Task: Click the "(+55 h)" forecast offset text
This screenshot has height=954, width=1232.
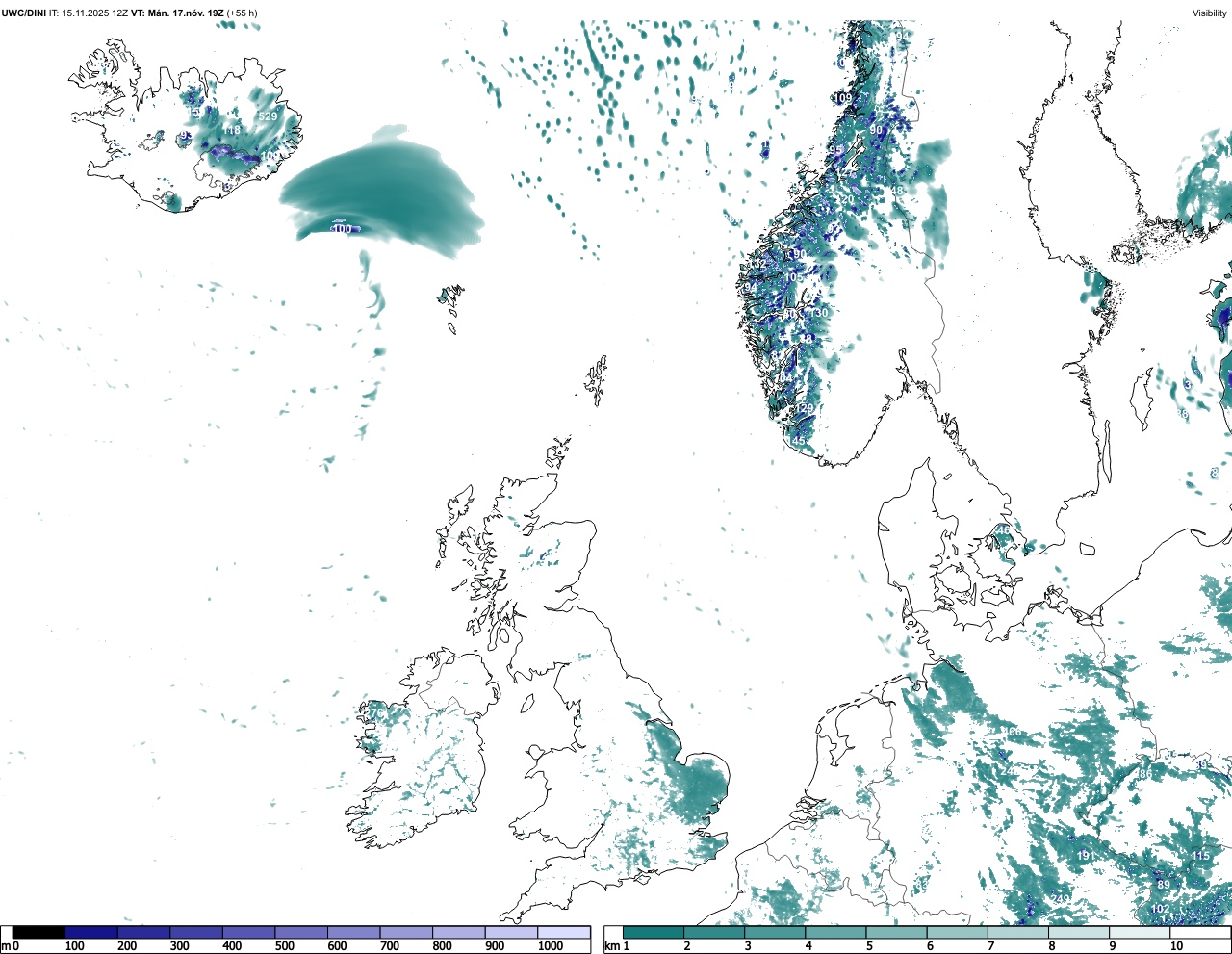Action: coord(242,13)
